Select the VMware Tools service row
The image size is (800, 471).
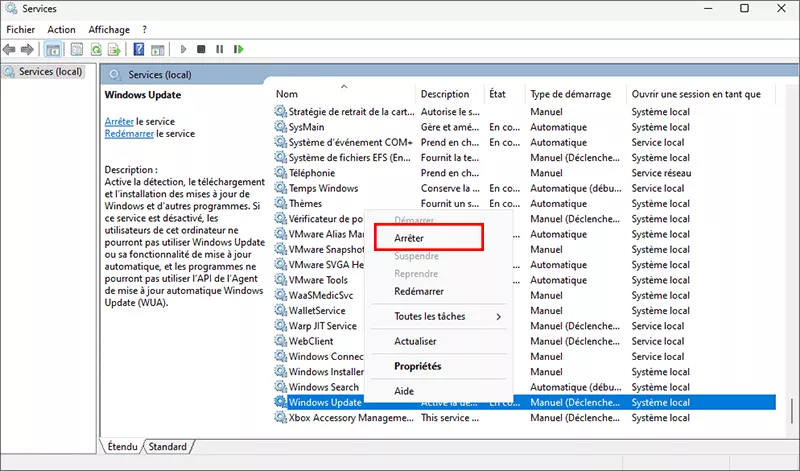[x=524, y=280]
